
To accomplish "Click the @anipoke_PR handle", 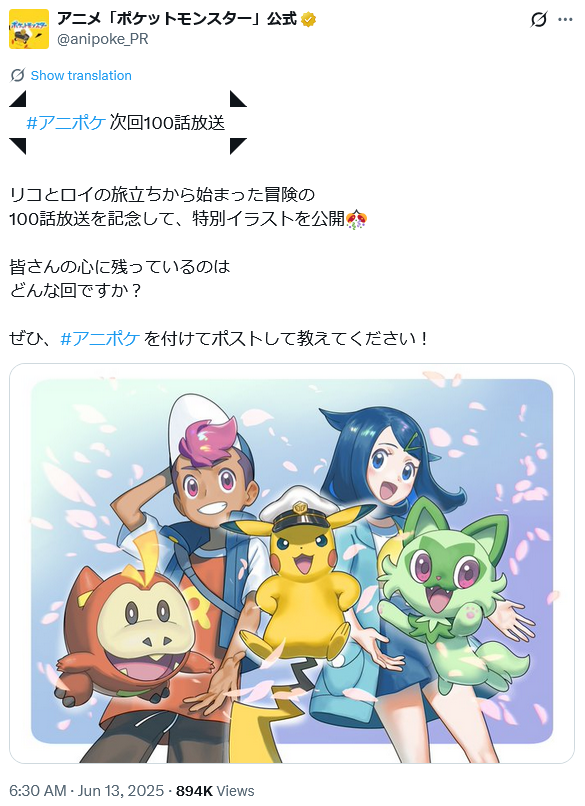I will pos(102,39).
